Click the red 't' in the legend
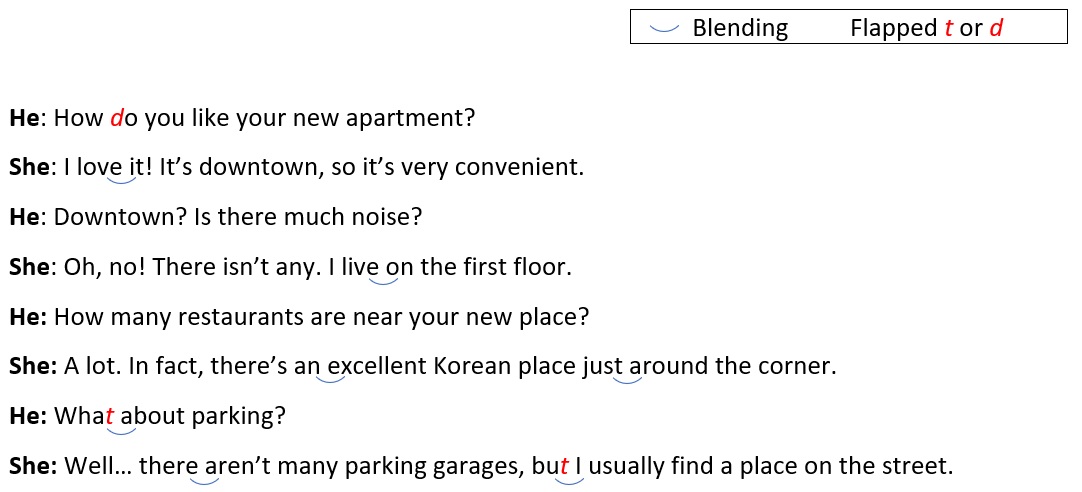 [x=949, y=28]
